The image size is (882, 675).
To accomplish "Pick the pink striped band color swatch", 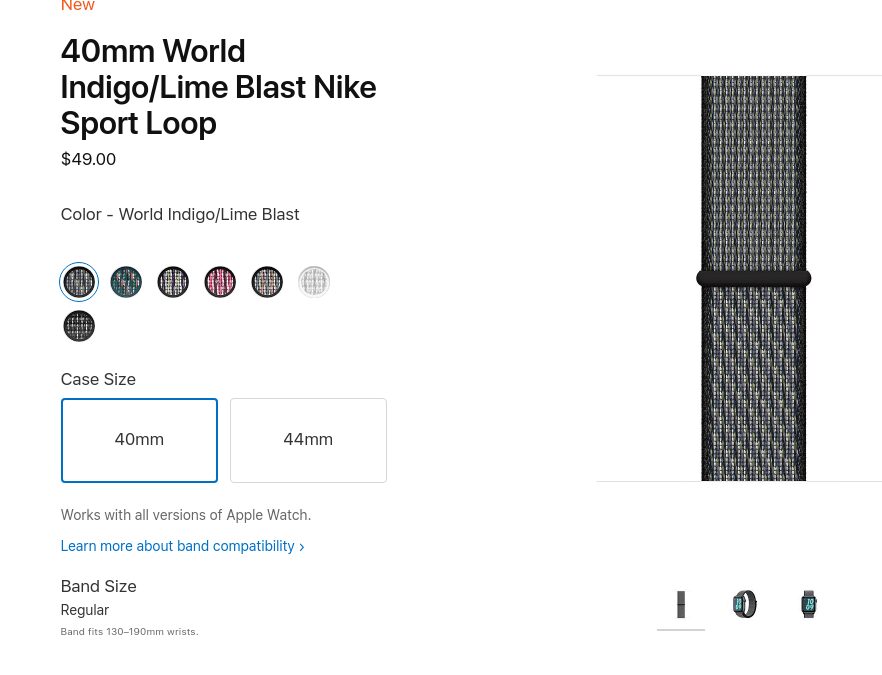I will [220, 282].
